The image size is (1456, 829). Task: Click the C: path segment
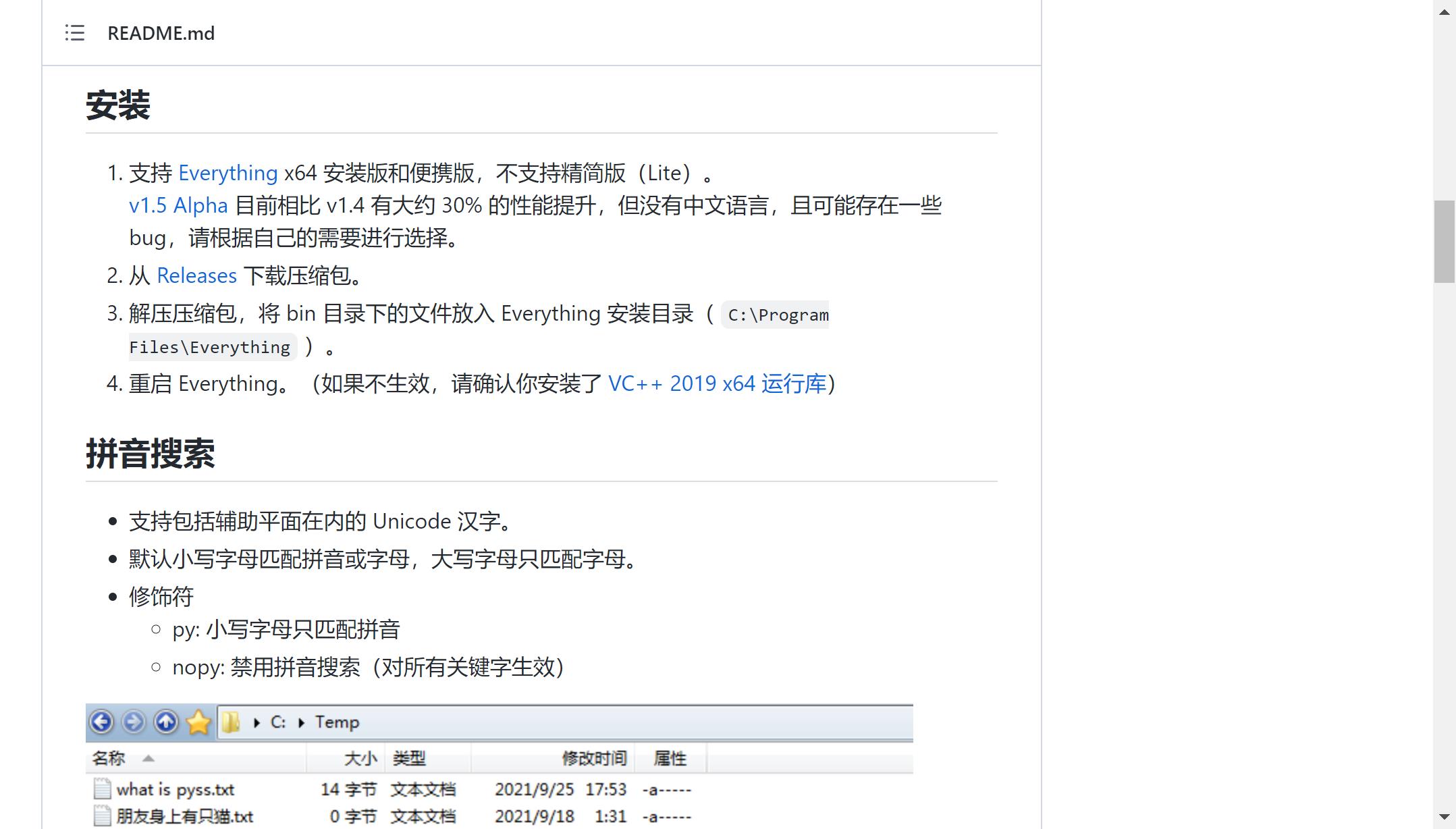(x=278, y=722)
